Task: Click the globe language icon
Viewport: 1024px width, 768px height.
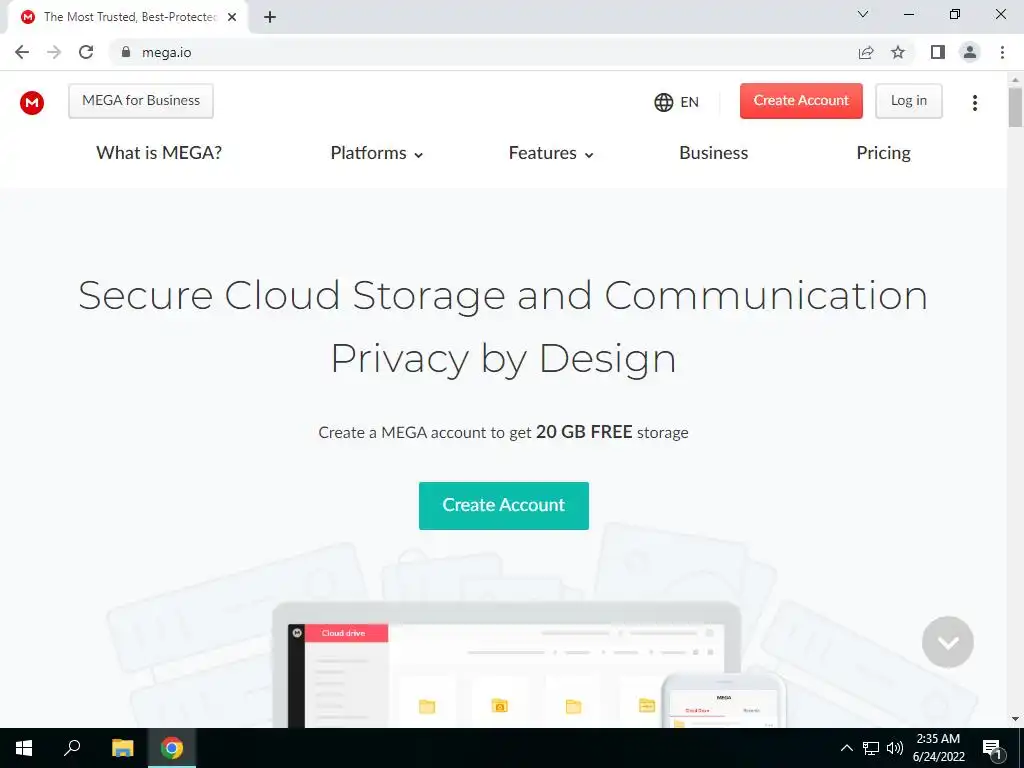Action: [664, 103]
